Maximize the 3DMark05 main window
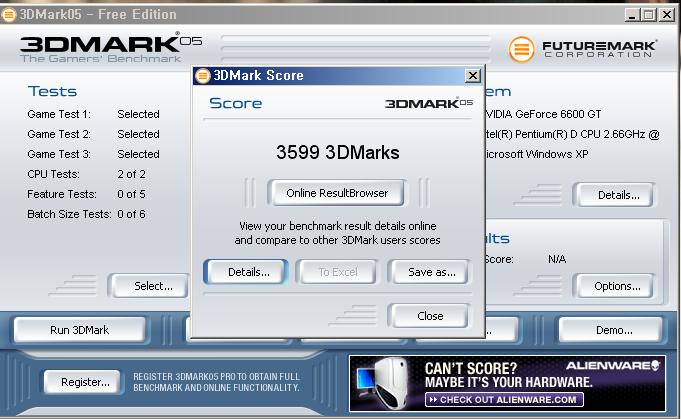681x419 pixels. 649,15
